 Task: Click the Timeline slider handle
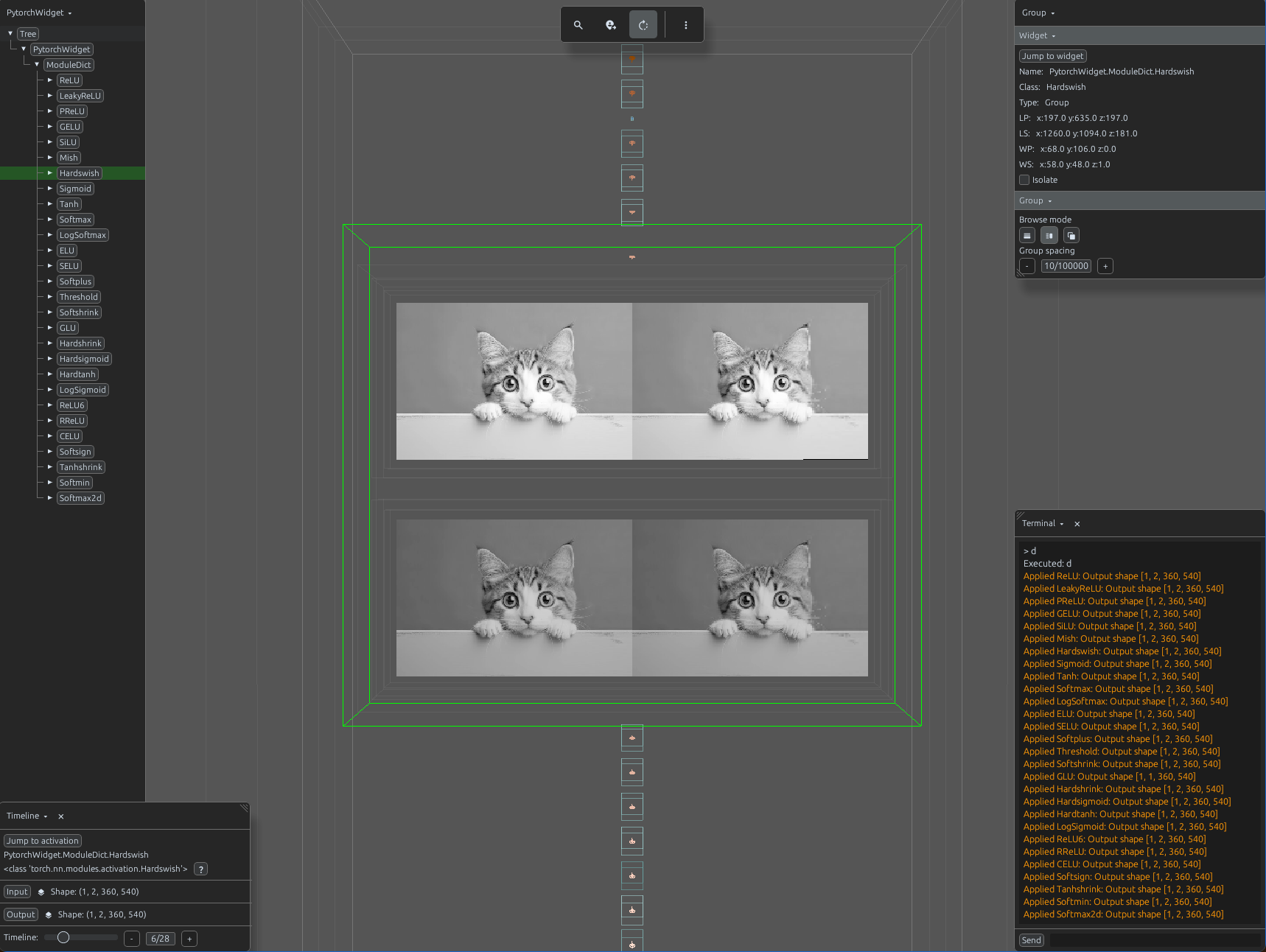point(63,937)
